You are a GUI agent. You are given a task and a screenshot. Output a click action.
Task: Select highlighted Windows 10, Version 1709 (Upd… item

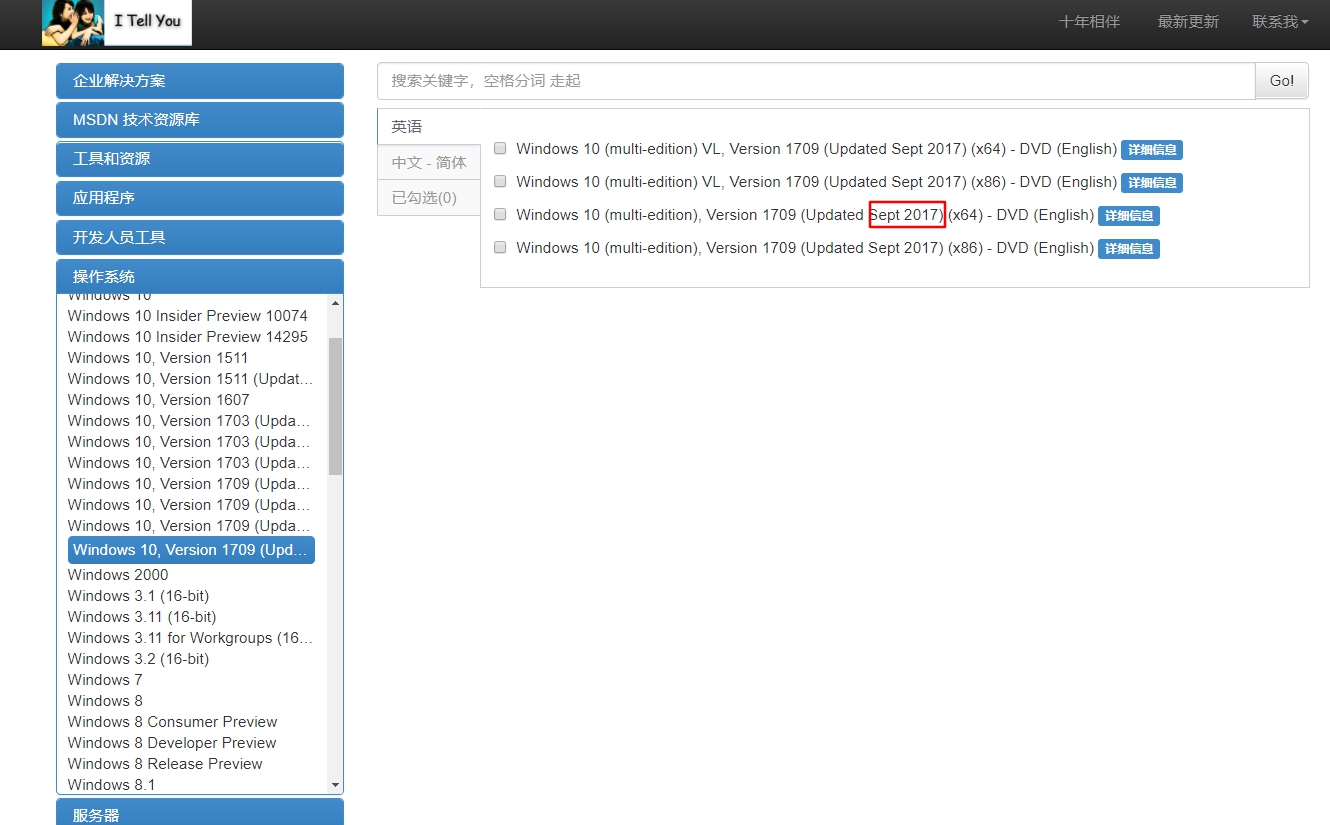(x=191, y=550)
